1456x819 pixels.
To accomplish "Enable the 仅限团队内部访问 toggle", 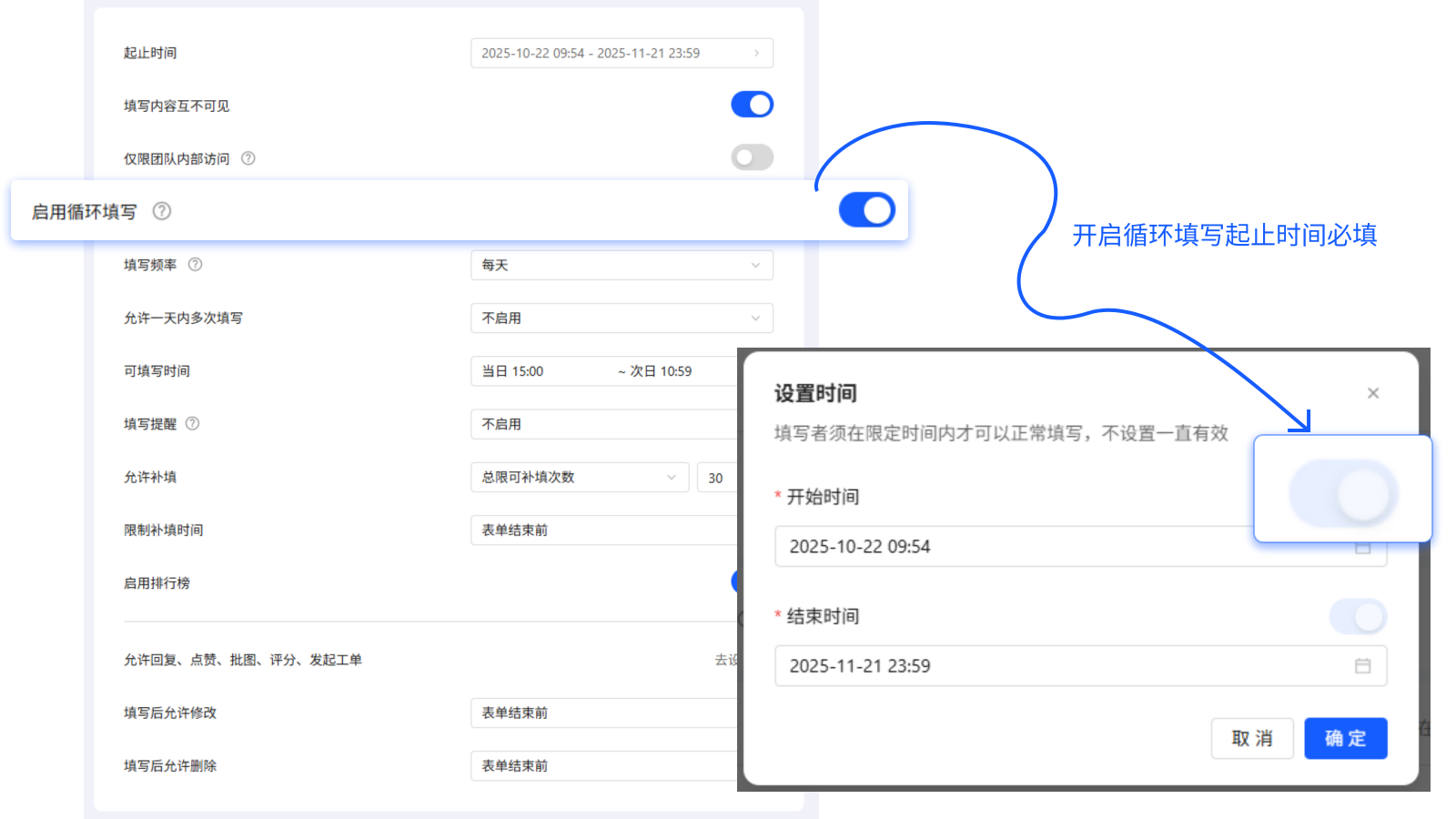I will pyautogui.click(x=751, y=157).
